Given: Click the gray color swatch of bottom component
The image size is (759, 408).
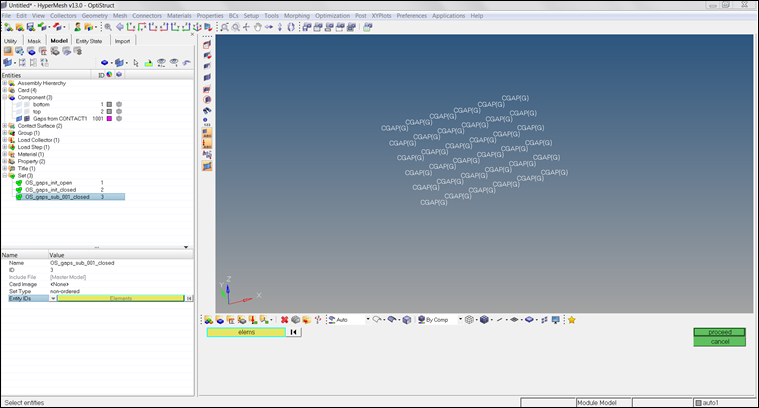Looking at the screenshot, I should [109, 105].
